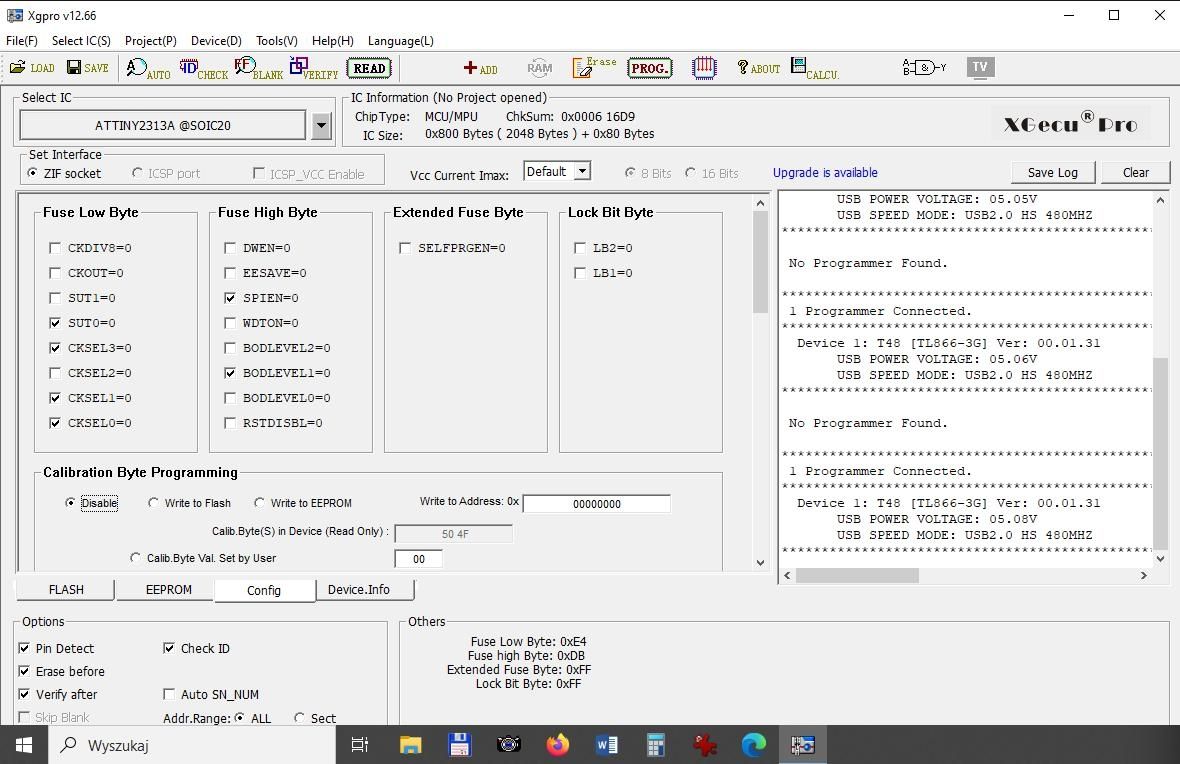Click the ATTINY2313A @SOIC20 IC button

coord(163,126)
